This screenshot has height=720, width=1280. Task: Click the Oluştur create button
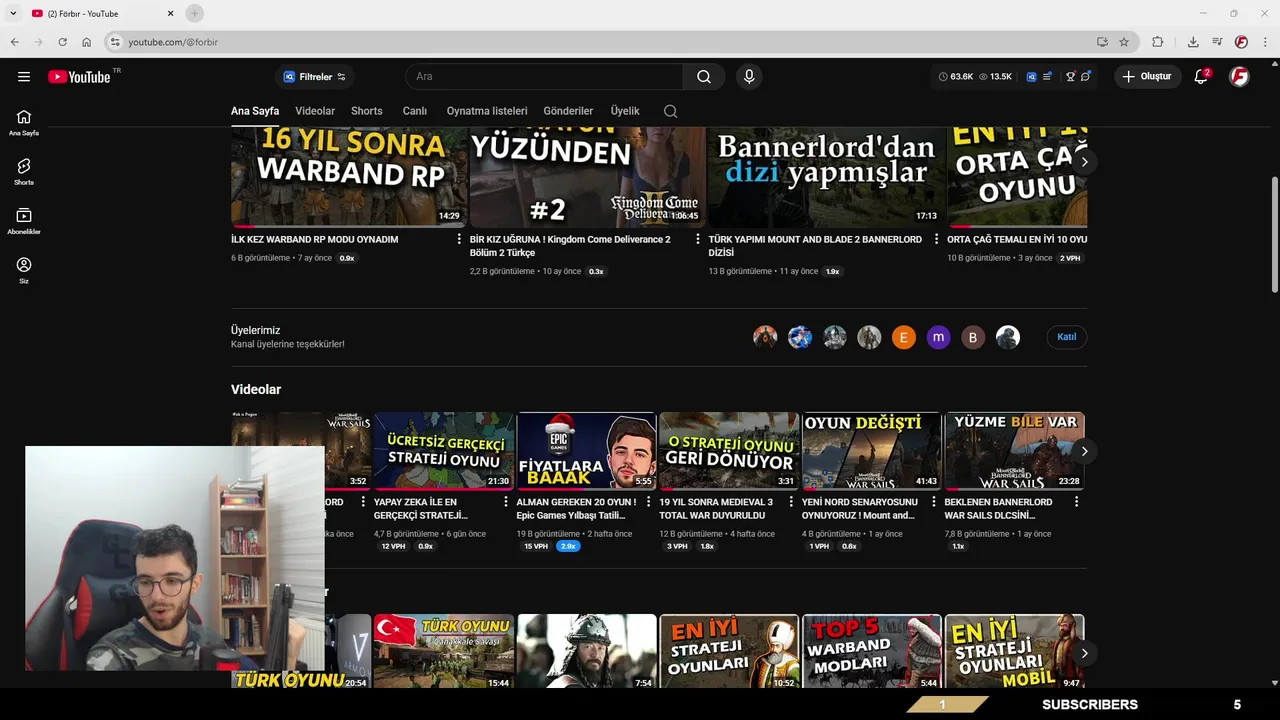click(x=1148, y=77)
